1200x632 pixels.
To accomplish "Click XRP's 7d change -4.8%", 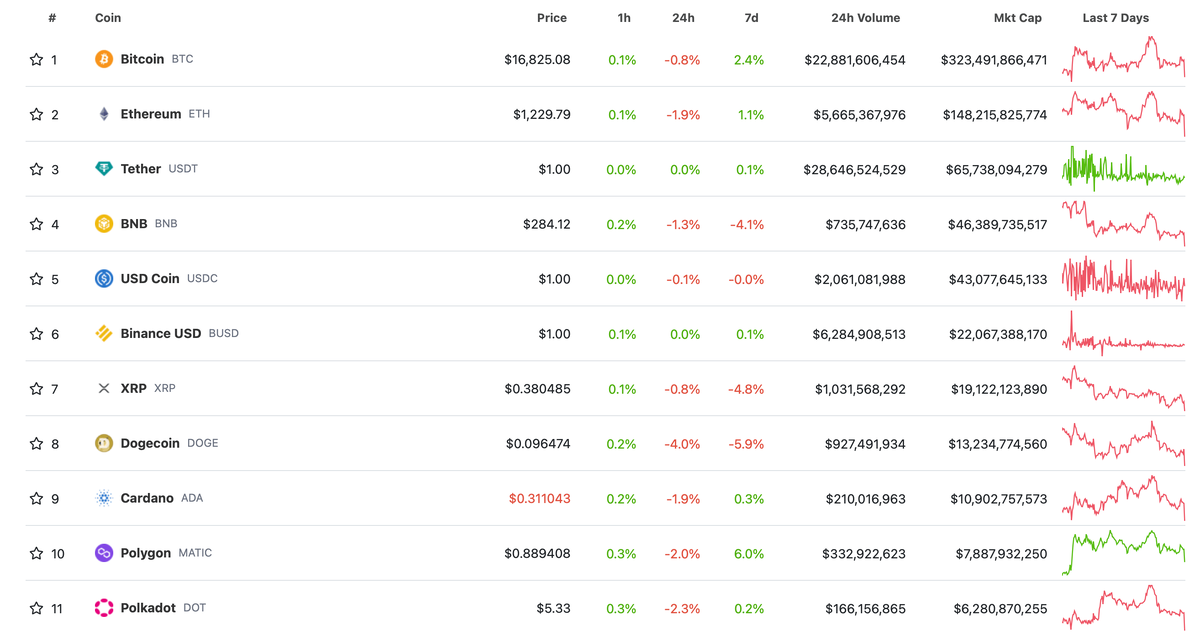I will coord(746,388).
